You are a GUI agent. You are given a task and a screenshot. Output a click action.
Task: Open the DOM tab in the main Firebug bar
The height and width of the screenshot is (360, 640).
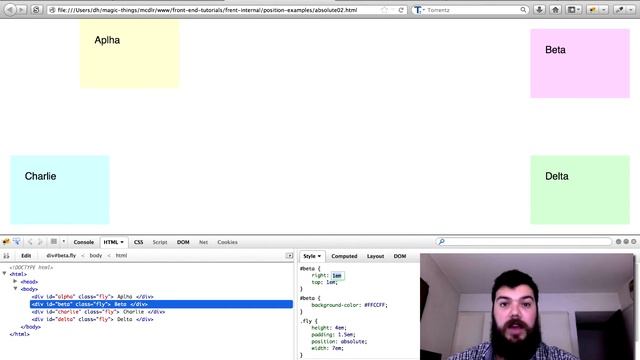tap(183, 242)
